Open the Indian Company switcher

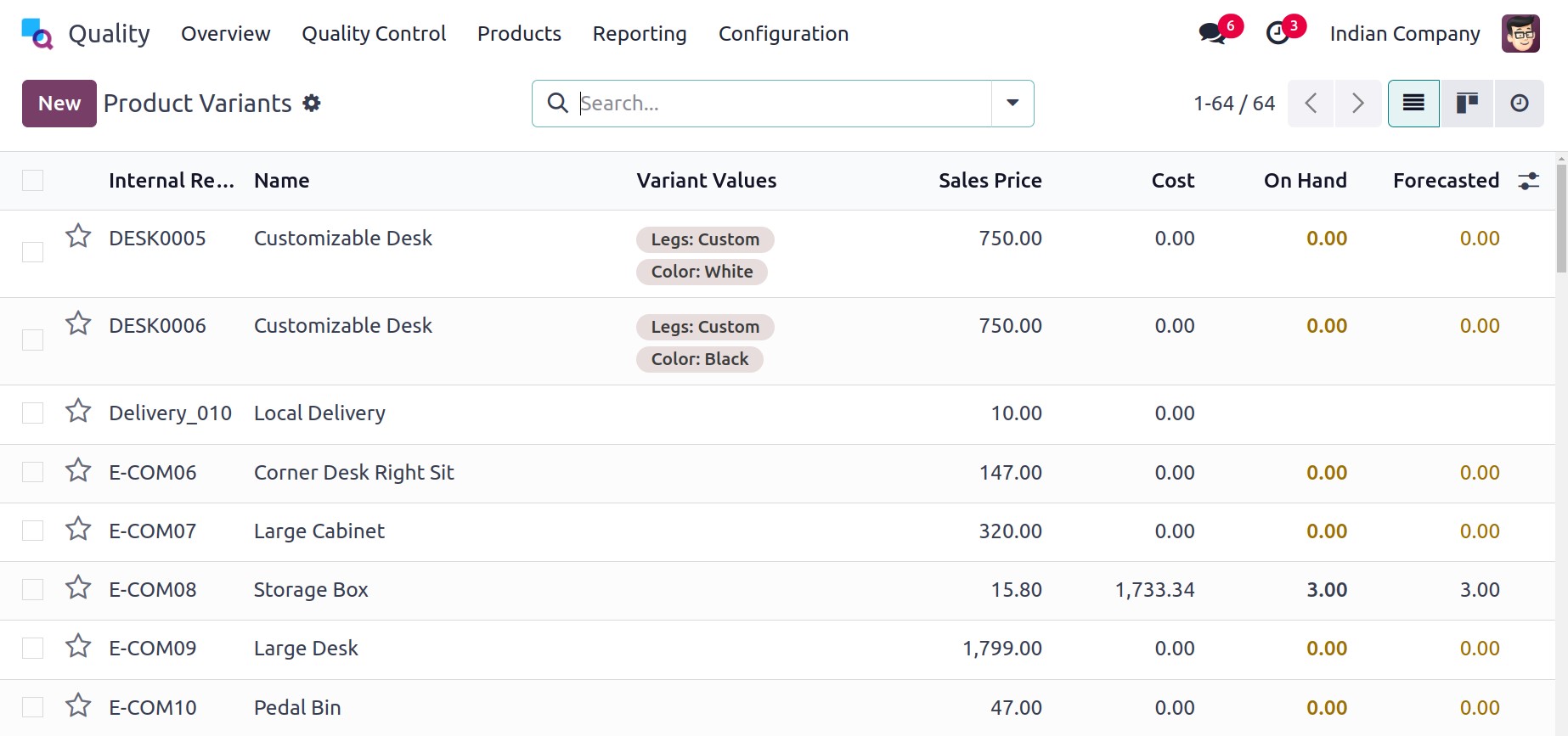coord(1404,34)
